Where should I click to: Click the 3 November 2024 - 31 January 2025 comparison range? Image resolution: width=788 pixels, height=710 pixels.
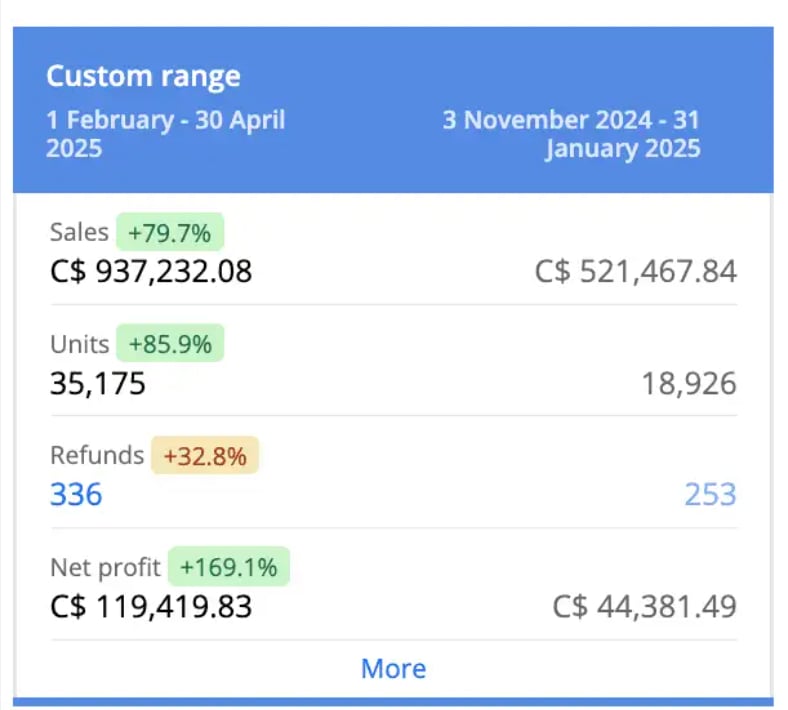(x=571, y=134)
